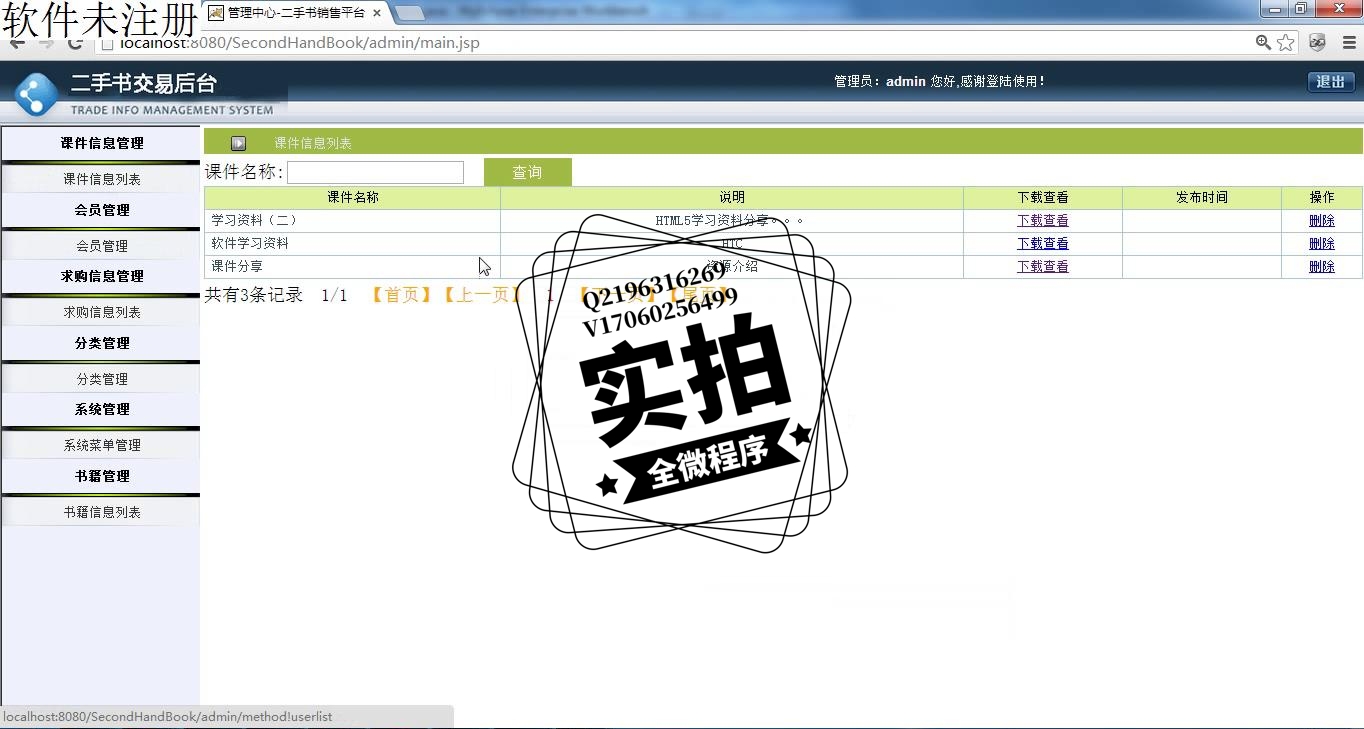1364x729 pixels.
Task: Select the 课件分享 name cell
Action: pyautogui.click(x=353, y=266)
